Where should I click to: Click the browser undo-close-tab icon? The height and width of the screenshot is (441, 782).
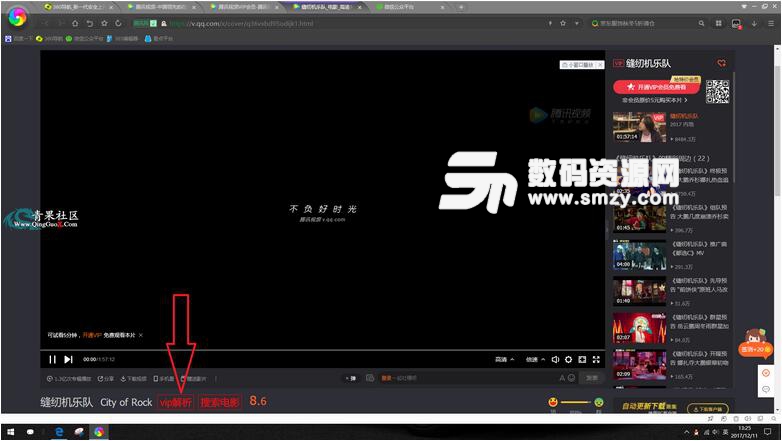90,23
